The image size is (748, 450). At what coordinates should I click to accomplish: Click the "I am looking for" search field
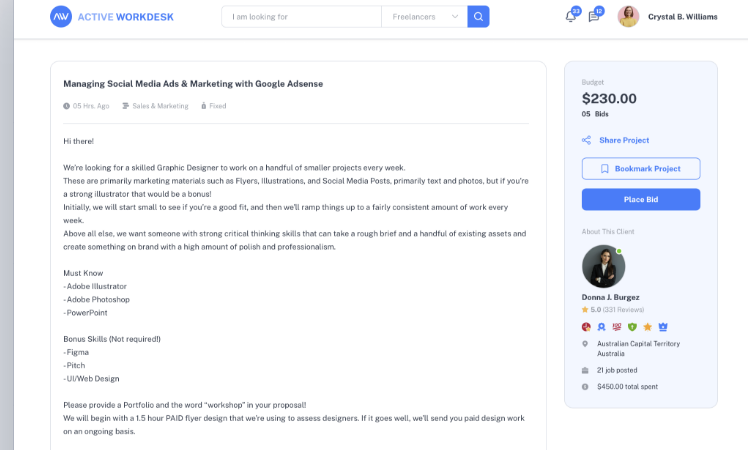coord(301,17)
